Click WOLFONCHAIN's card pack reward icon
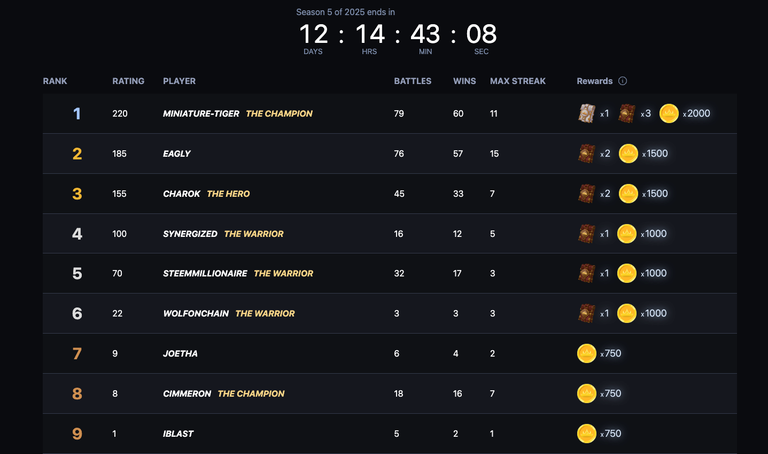This screenshot has height=454, width=768. [586, 313]
